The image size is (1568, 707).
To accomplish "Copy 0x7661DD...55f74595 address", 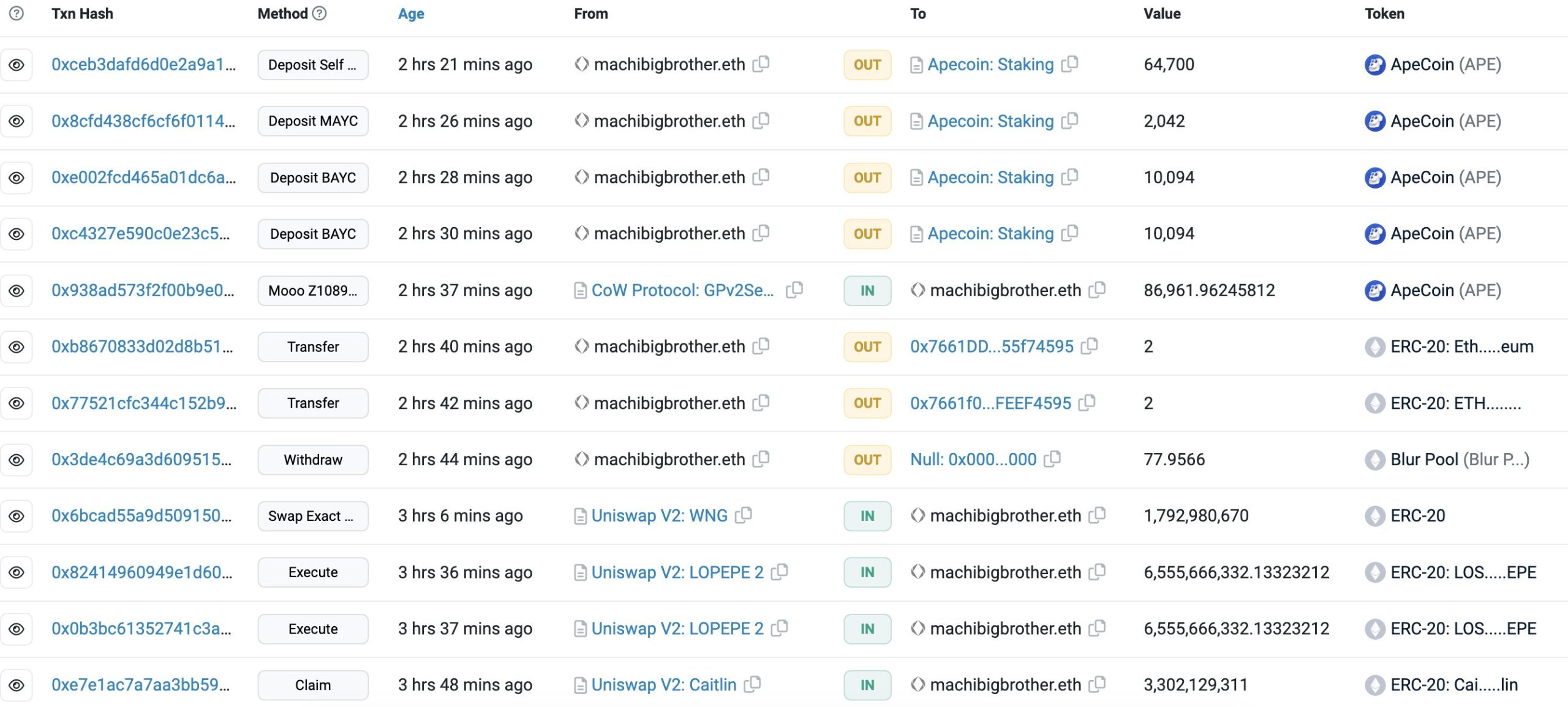I will click(x=1089, y=346).
